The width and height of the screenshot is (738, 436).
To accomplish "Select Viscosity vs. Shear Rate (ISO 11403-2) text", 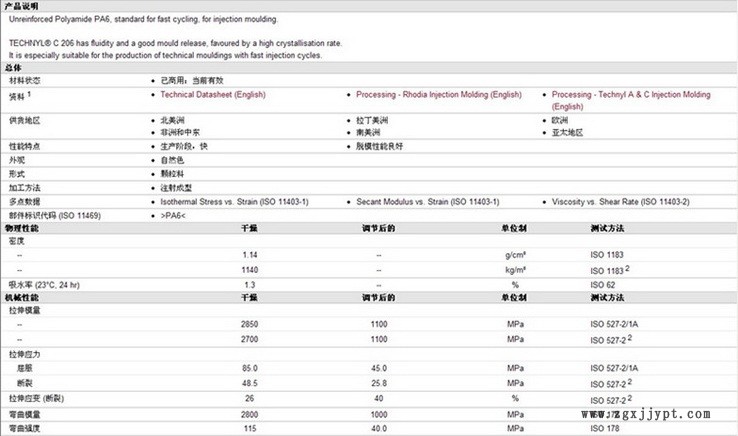I will (x=621, y=202).
